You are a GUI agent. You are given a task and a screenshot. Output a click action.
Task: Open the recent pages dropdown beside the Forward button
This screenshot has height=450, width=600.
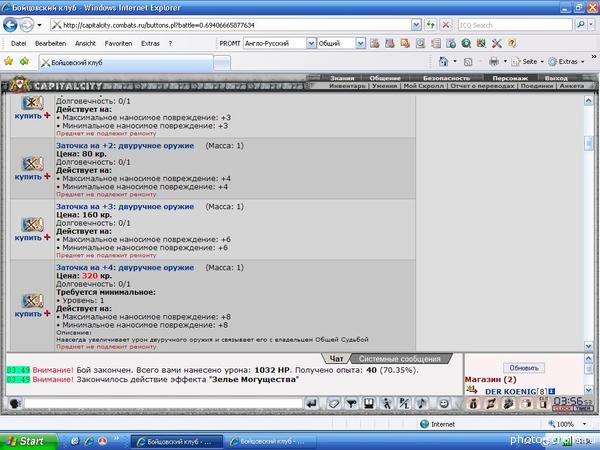(x=39, y=26)
